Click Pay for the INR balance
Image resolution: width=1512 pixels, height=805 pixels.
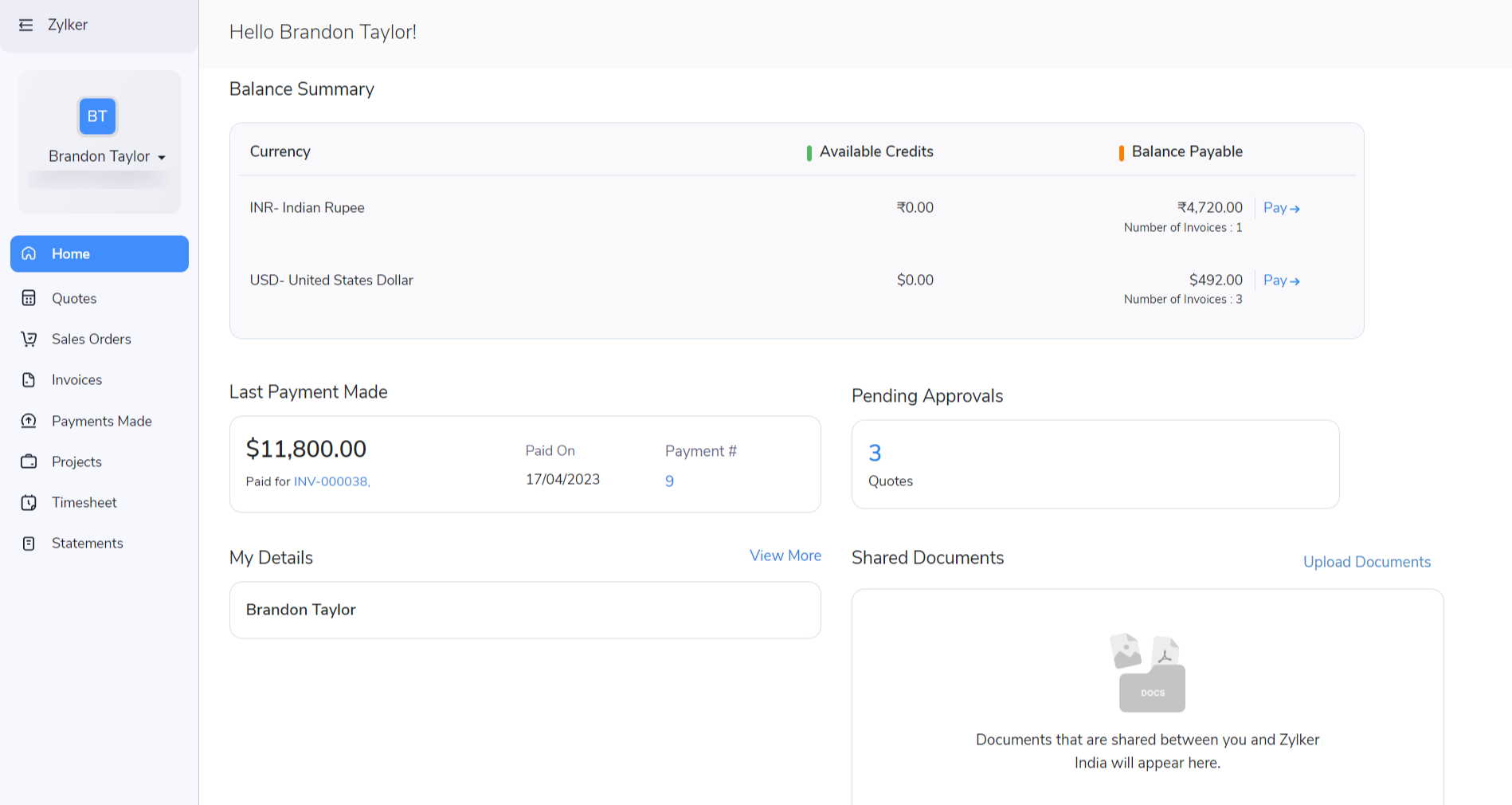click(x=1281, y=207)
